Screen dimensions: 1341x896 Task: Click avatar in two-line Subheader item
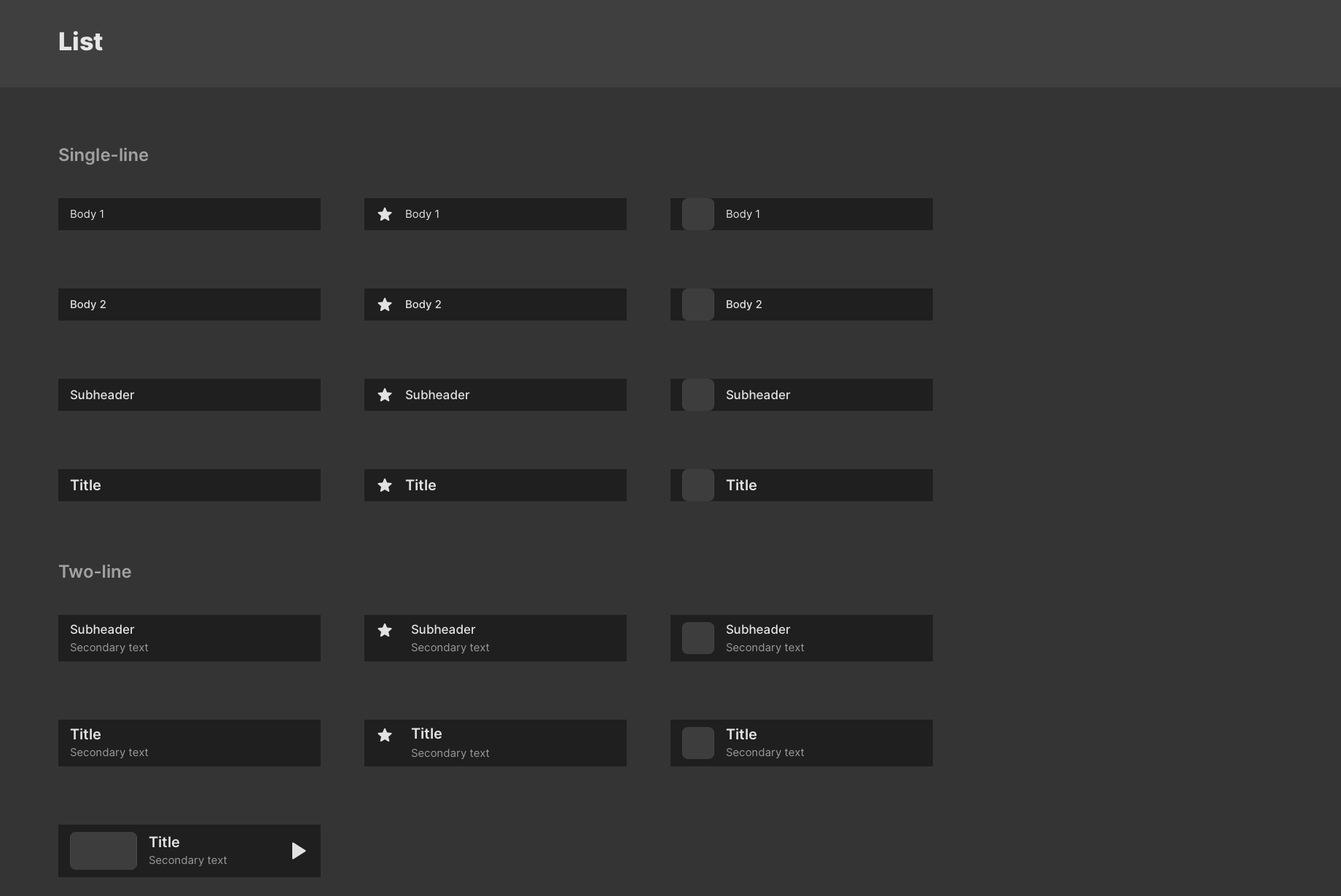[x=698, y=638]
